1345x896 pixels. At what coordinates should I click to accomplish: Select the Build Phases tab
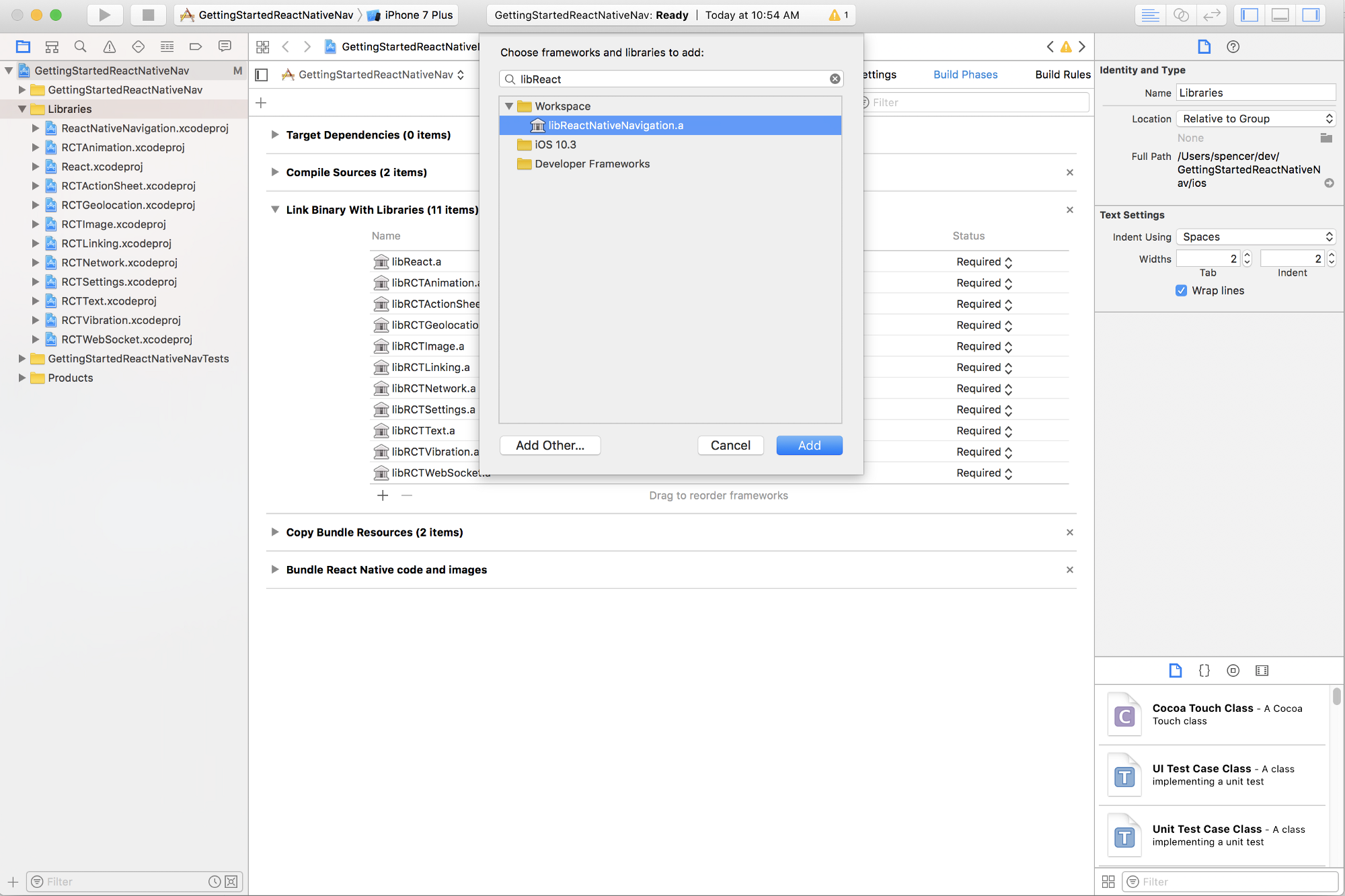click(965, 75)
